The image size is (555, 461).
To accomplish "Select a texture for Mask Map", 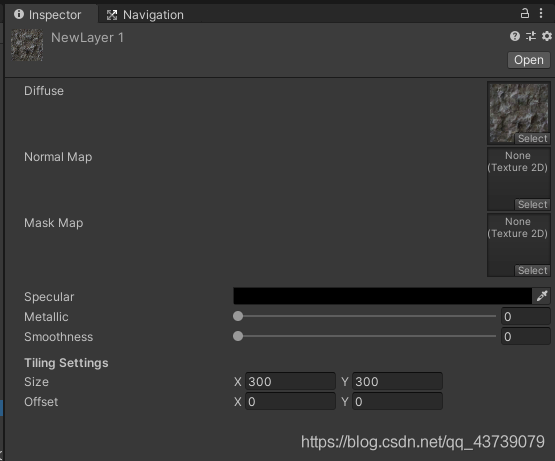I will (532, 271).
